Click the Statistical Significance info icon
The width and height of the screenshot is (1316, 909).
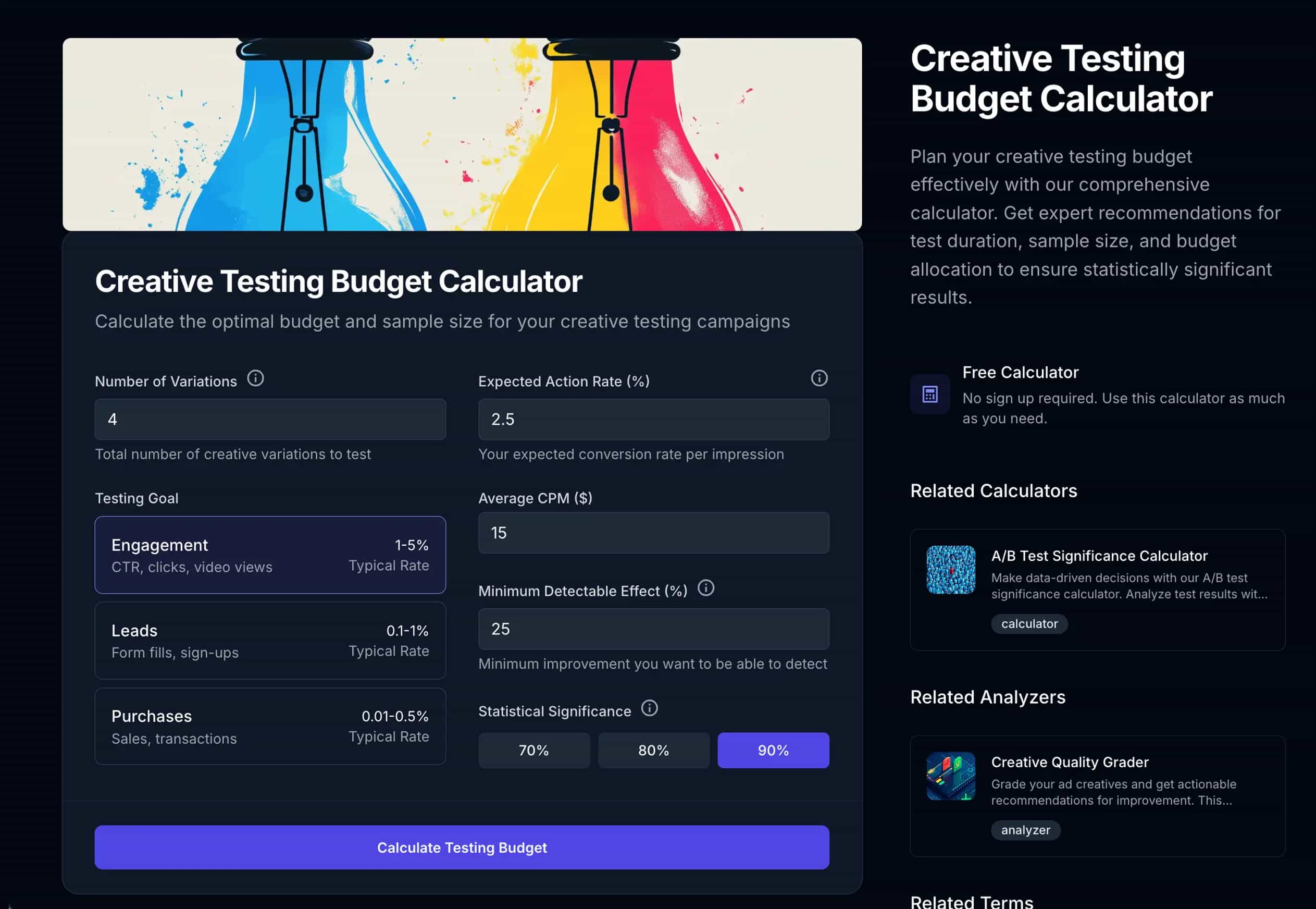(x=649, y=708)
